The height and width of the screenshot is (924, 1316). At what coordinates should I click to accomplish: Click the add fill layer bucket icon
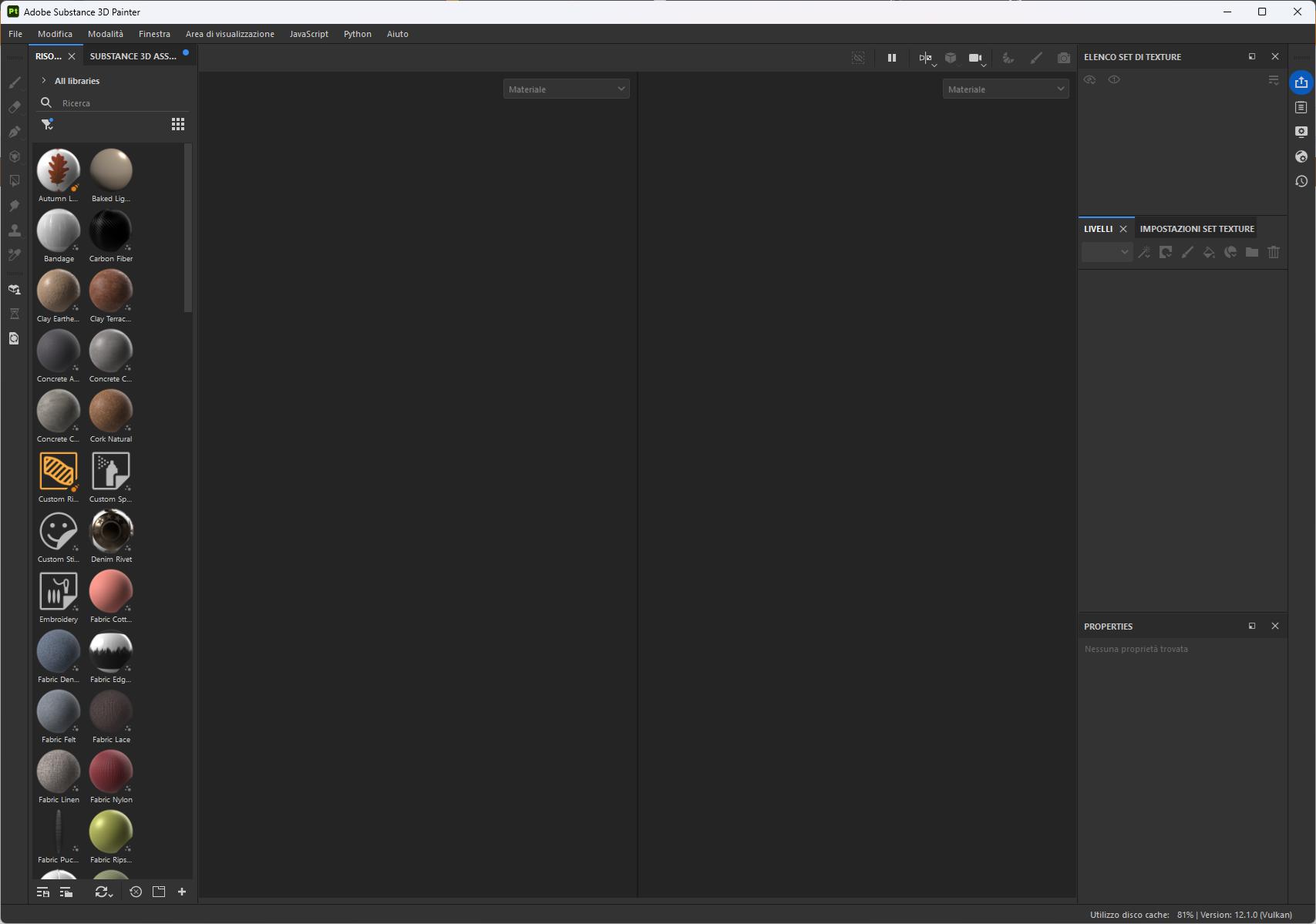point(1209,252)
